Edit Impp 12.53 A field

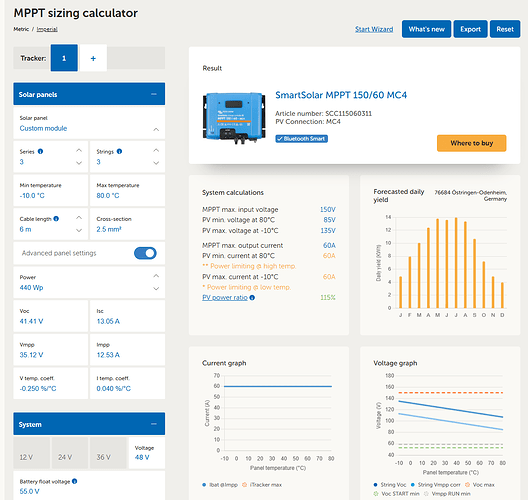127,350
